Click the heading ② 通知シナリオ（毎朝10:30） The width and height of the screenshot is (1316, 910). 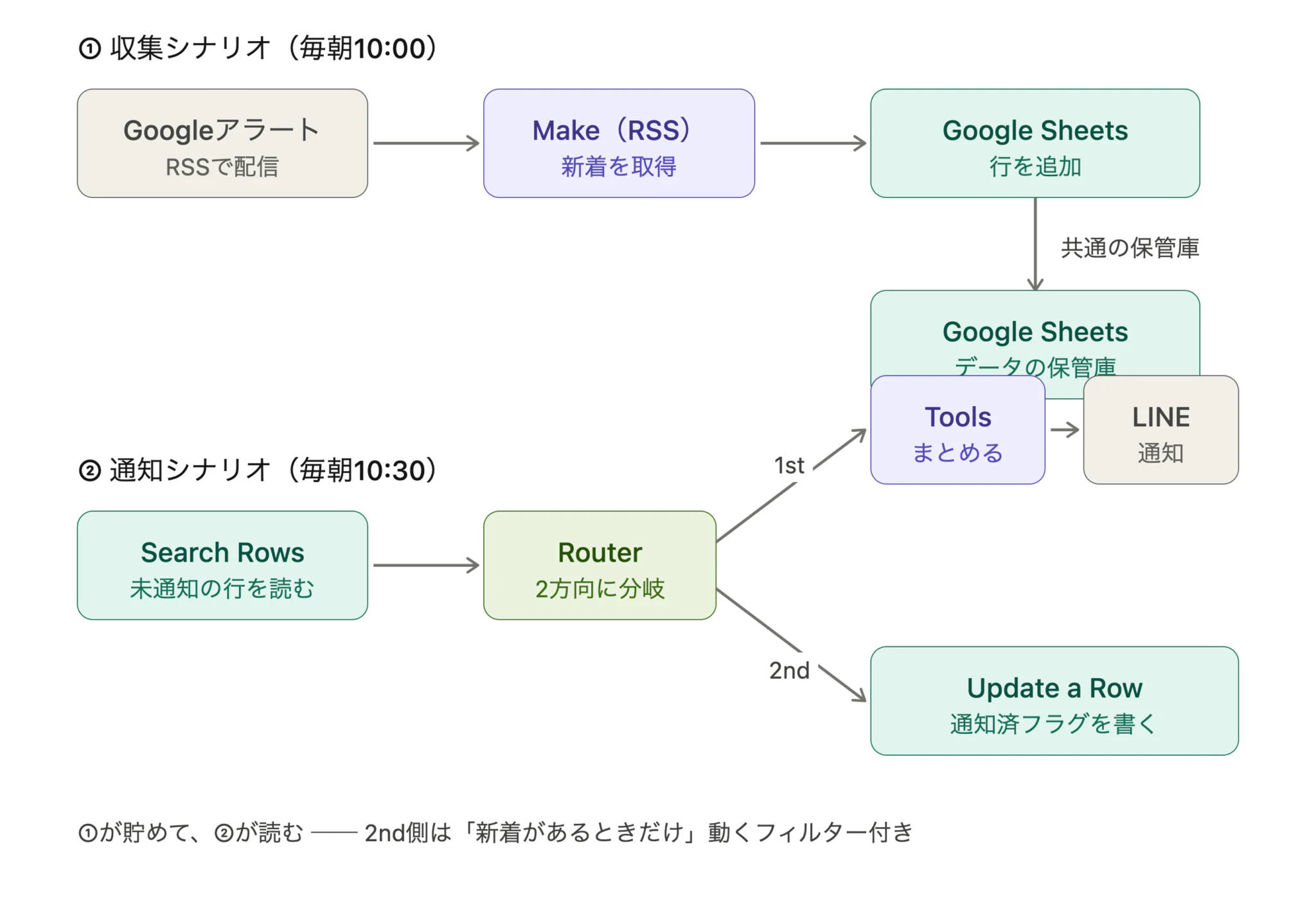pos(259,470)
